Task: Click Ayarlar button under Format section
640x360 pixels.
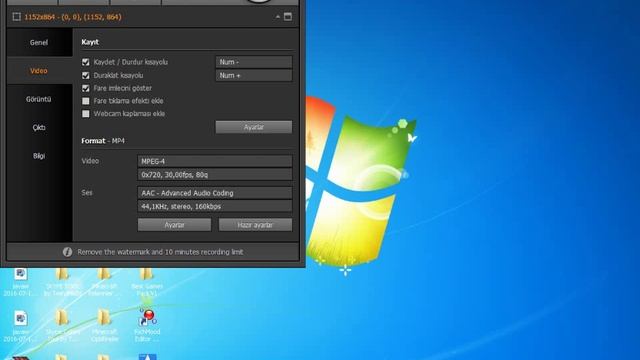Action: pyautogui.click(x=174, y=225)
